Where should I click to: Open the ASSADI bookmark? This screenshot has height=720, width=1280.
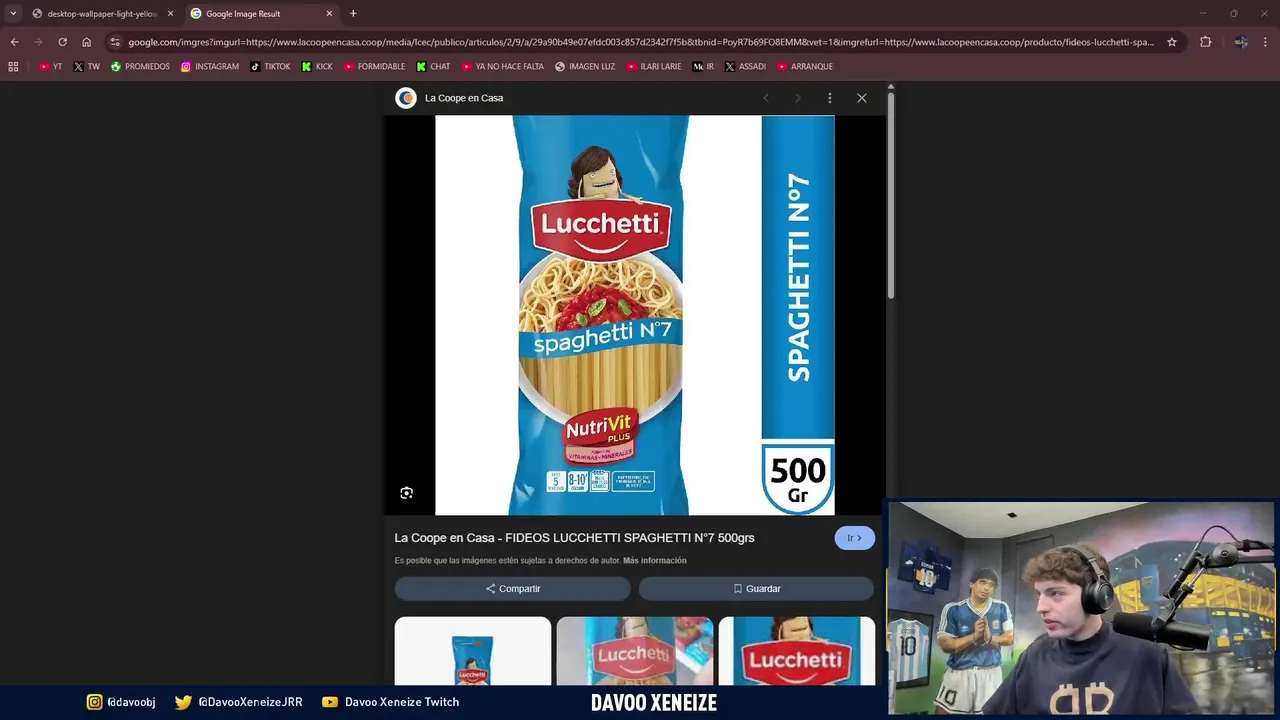point(745,66)
